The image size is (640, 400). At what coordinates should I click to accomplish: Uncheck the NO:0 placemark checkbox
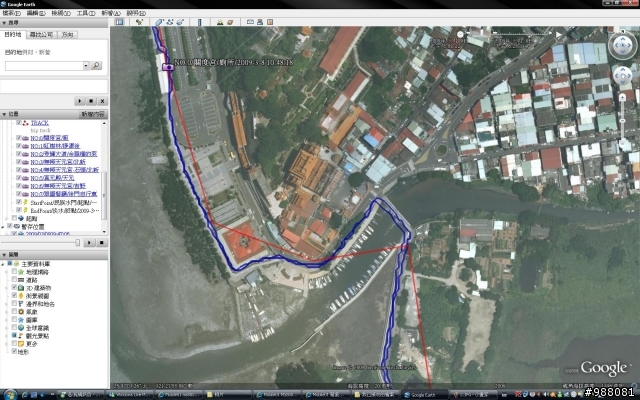(19, 138)
